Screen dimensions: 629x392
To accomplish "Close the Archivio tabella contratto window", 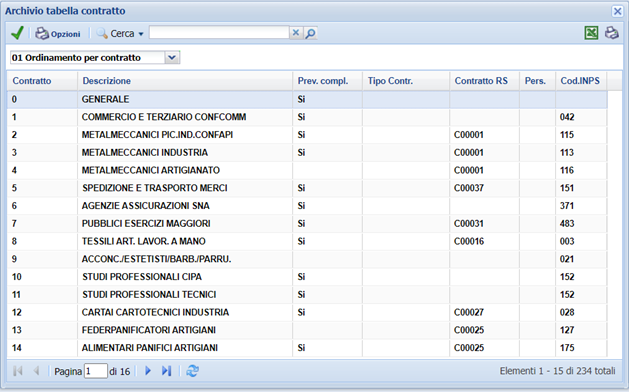I will tap(617, 11).
